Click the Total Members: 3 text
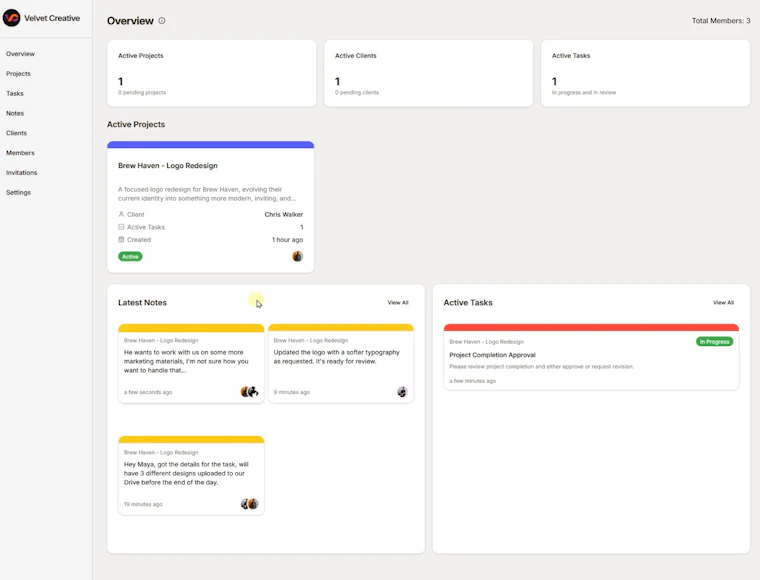760x580 pixels. pyautogui.click(x=721, y=21)
